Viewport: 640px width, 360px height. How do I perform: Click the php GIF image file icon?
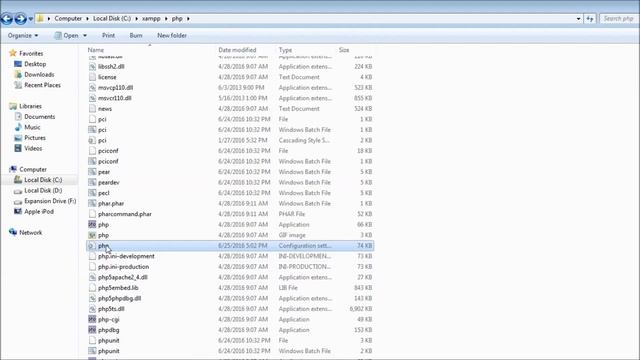click(92, 235)
